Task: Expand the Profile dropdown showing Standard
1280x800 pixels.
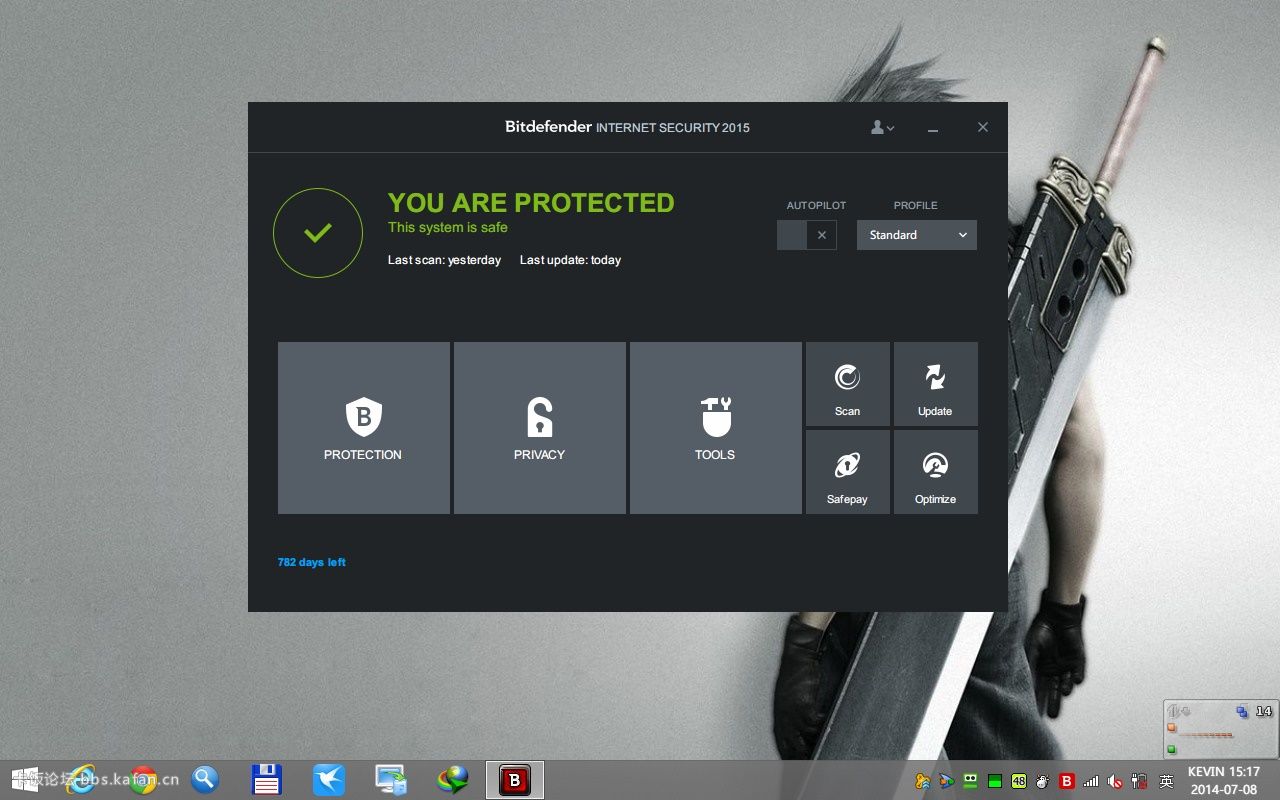Action: click(x=917, y=235)
